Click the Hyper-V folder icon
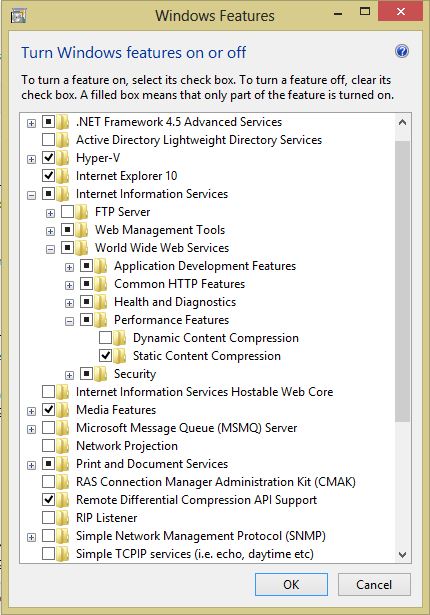This screenshot has width=430, height=615. point(62,158)
